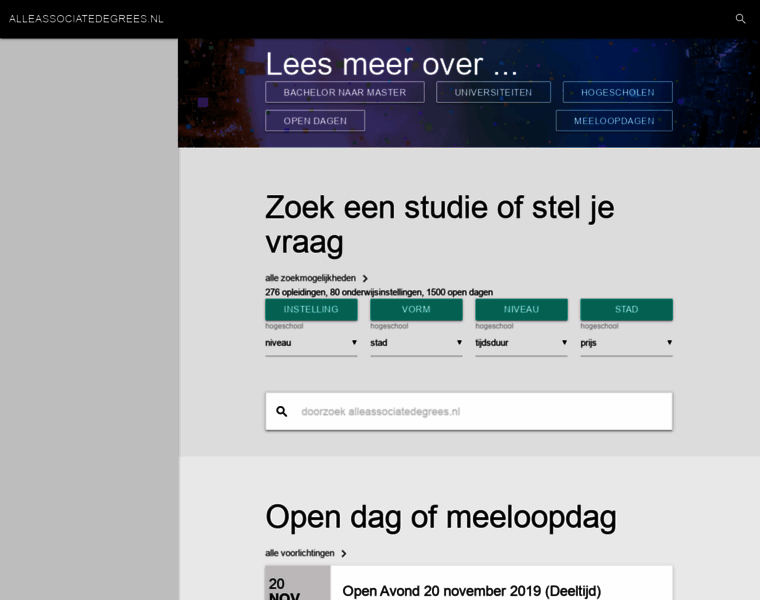Click the 20 NOV date tile
Viewport: 760px width, 600px height.
click(298, 583)
